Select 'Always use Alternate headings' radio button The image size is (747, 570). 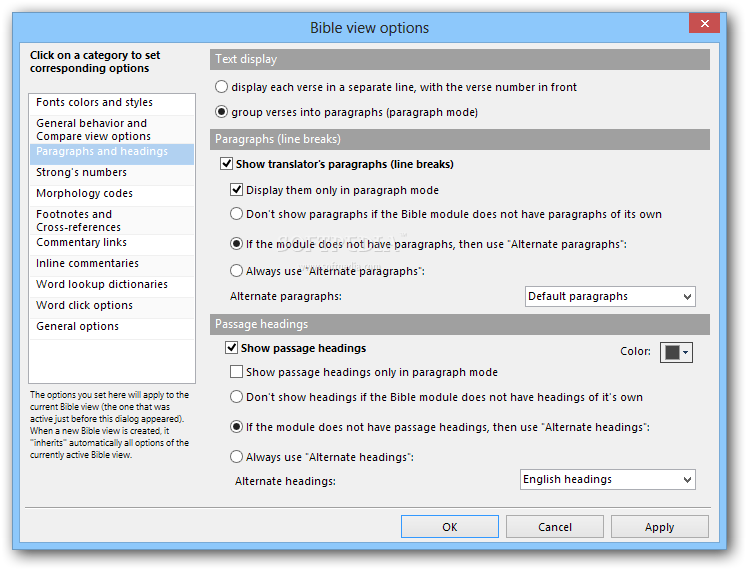pos(236,457)
